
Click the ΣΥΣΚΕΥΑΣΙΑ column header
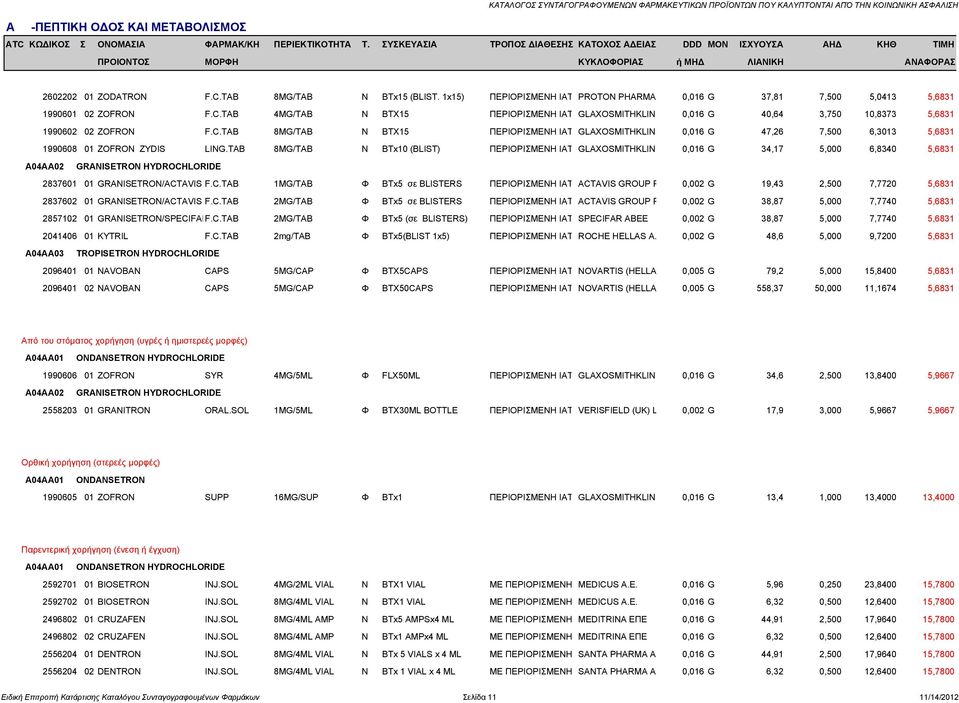409,44
